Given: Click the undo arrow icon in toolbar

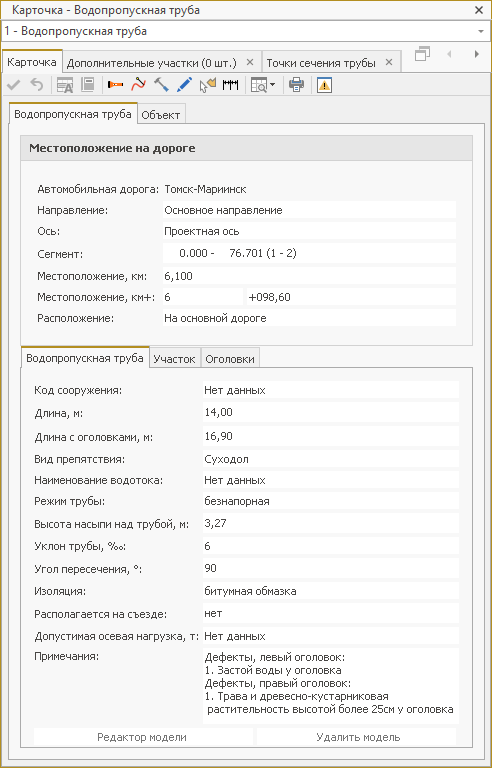Looking at the screenshot, I should (37, 85).
